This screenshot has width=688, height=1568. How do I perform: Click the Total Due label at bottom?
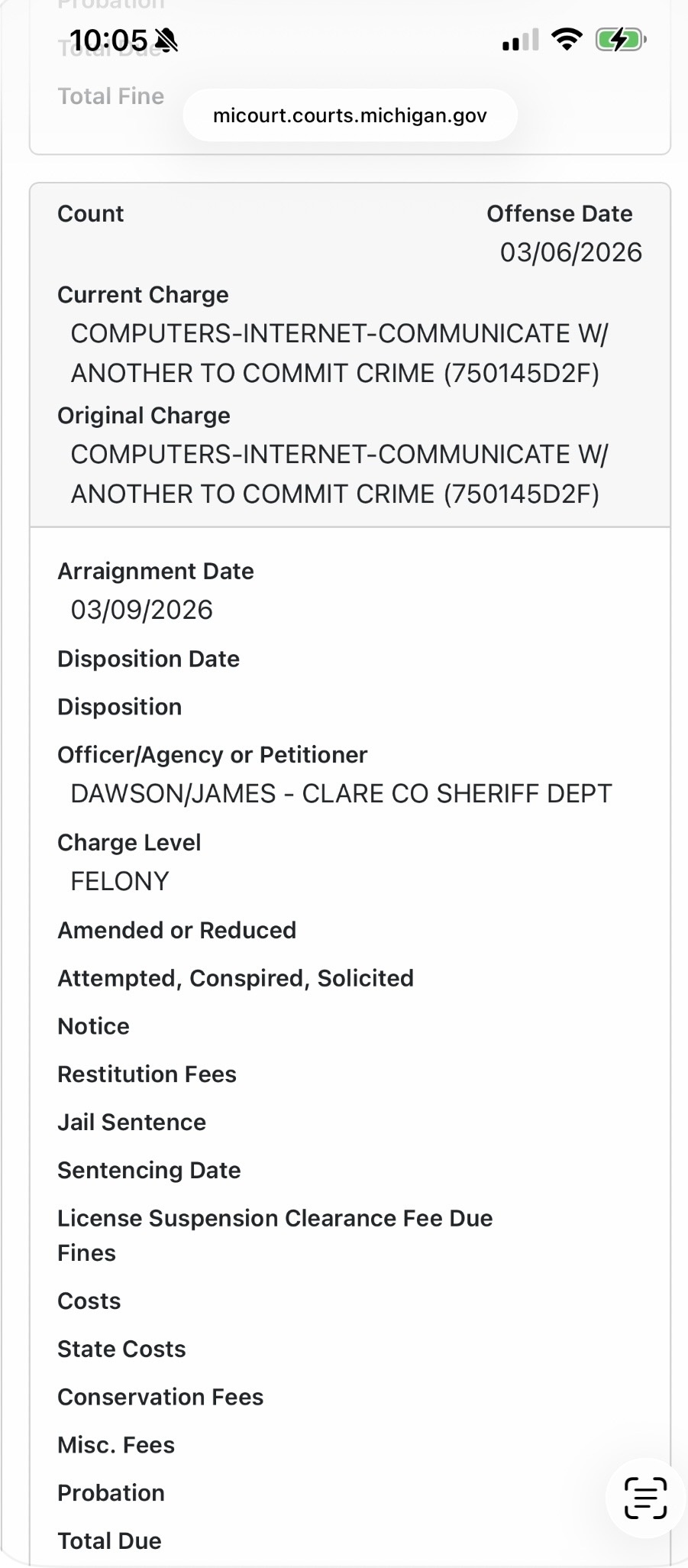click(x=109, y=1541)
